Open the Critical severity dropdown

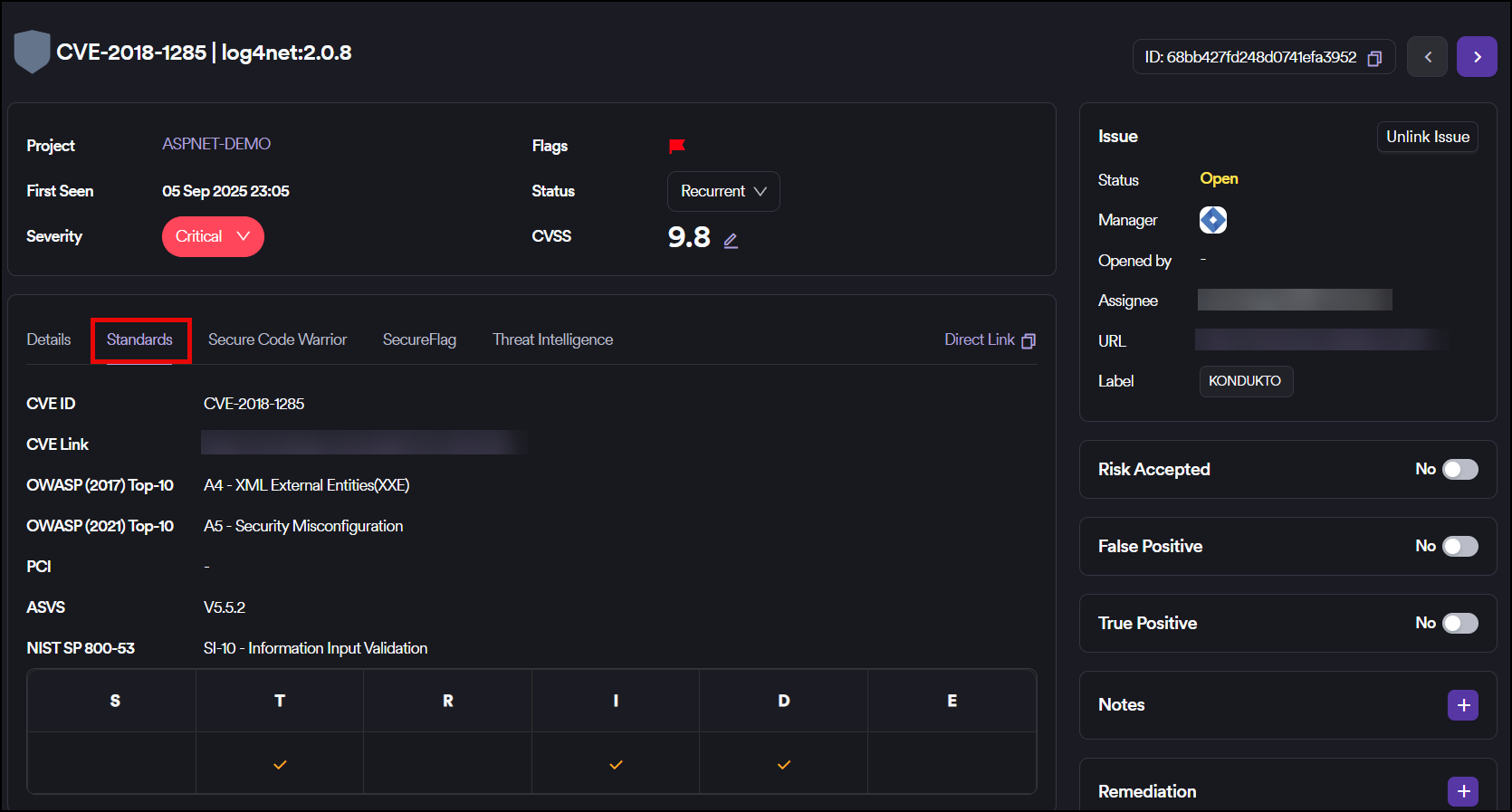[213, 237]
